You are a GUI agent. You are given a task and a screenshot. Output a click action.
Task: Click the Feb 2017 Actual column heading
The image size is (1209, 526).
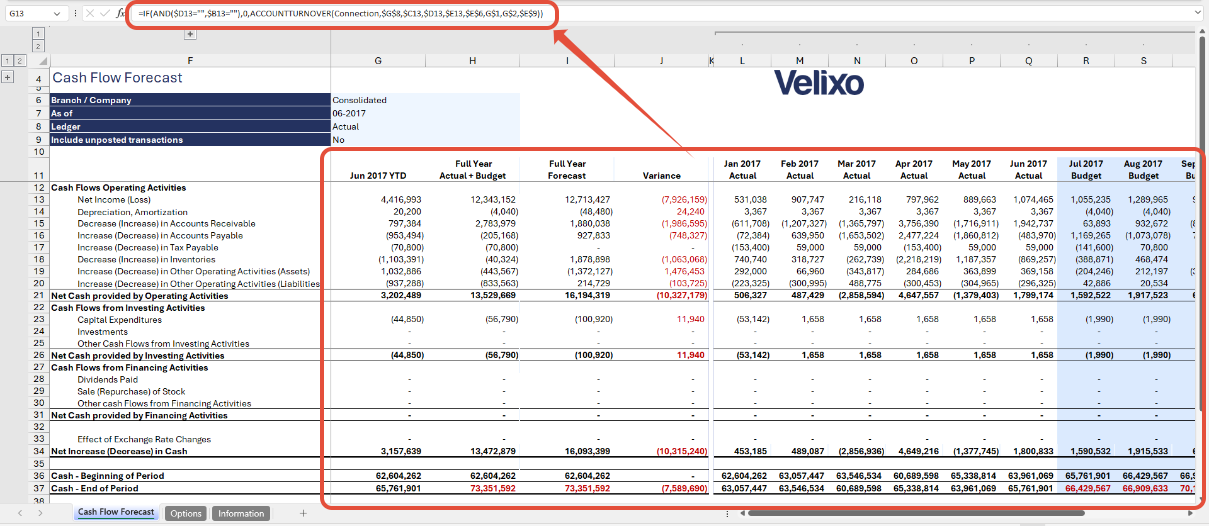pos(800,169)
